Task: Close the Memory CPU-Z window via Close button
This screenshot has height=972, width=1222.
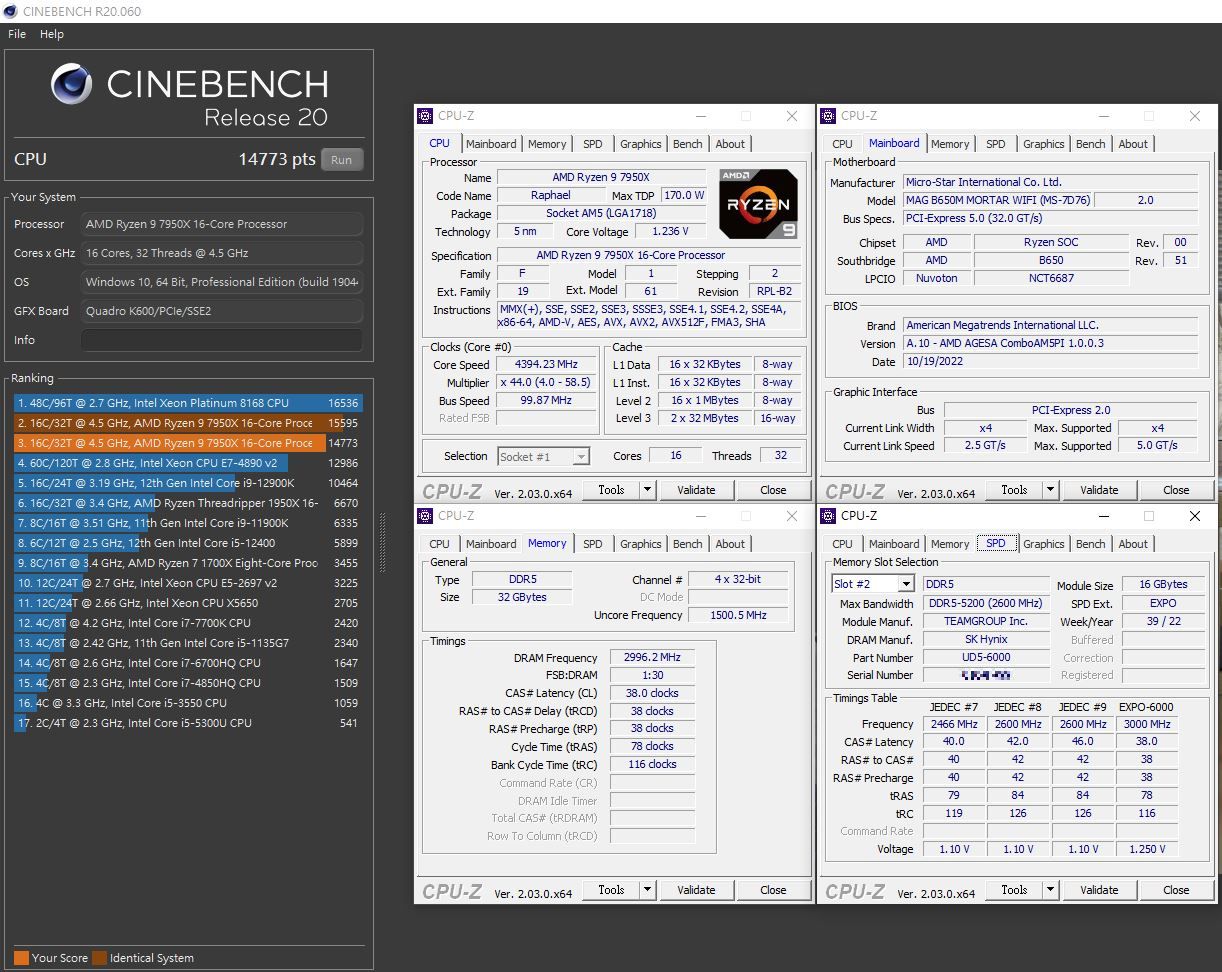Action: point(773,890)
